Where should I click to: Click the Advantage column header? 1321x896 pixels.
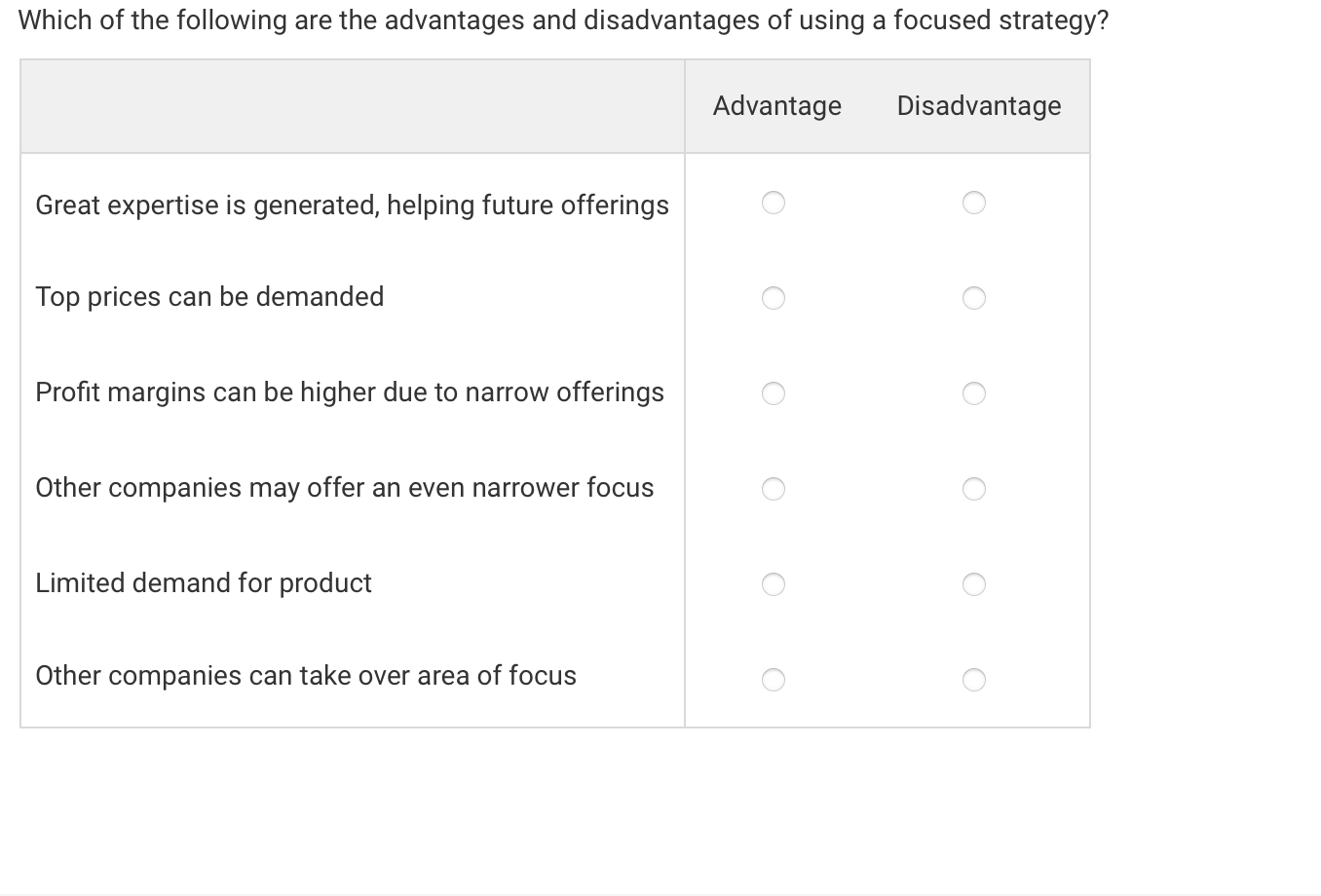pyautogui.click(x=776, y=106)
